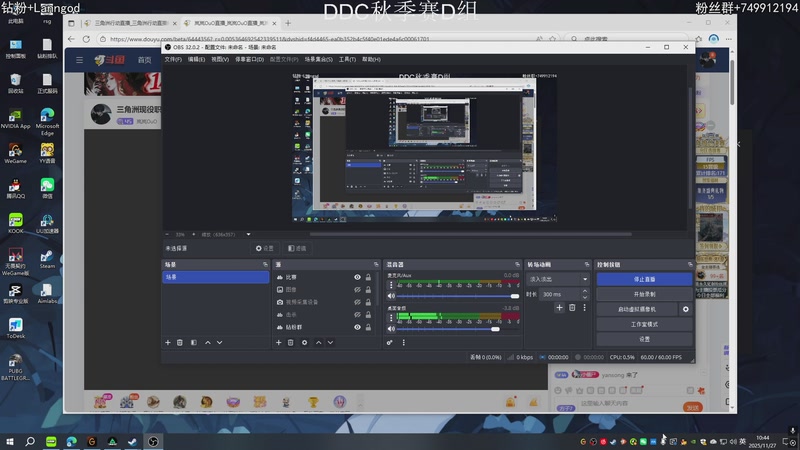Open the fade transition type dropdown
800x450 pixels.
[x=558, y=279]
